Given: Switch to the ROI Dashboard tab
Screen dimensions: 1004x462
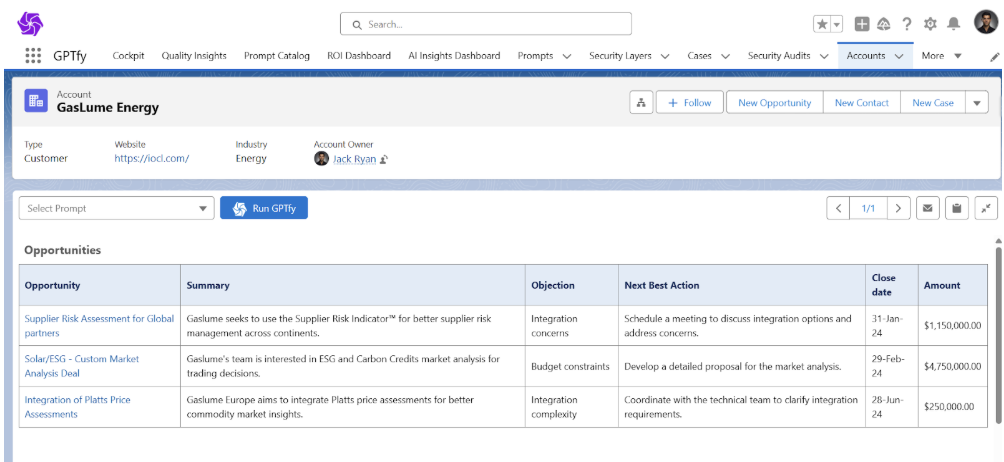Looking at the screenshot, I should pos(359,56).
